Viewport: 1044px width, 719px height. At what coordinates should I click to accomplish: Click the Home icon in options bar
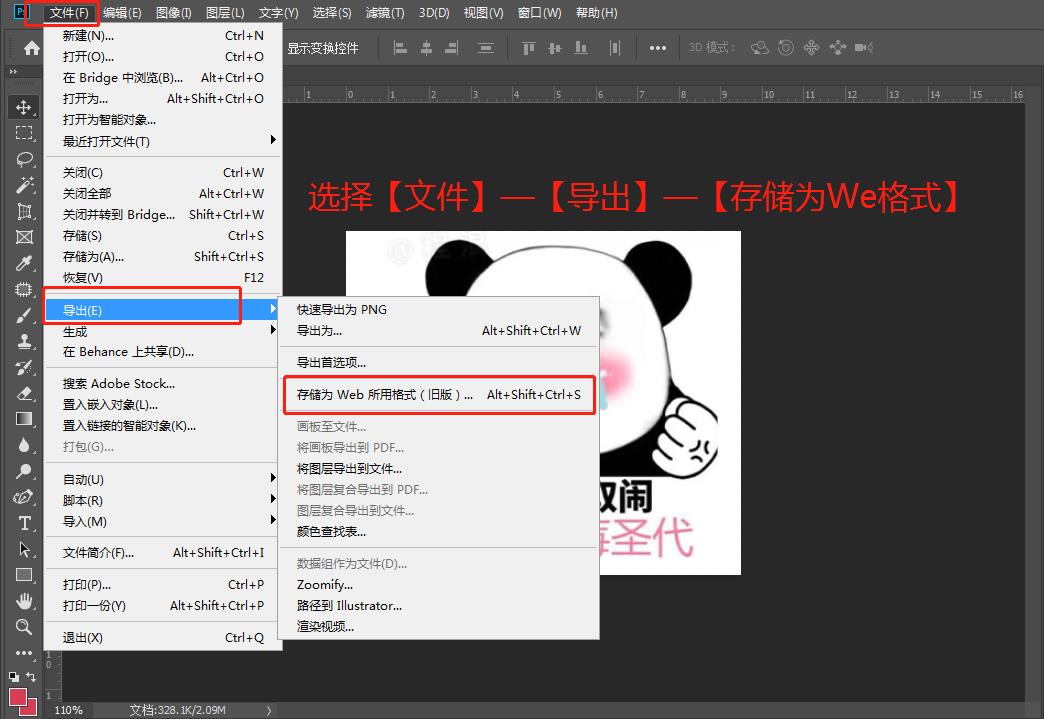[x=32, y=48]
